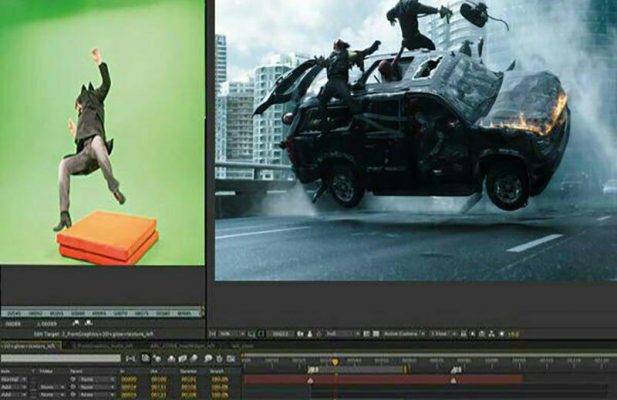Click the in point timecode in footage panel
Image resolution: width=617 pixels, height=400 pixels.
(13, 324)
